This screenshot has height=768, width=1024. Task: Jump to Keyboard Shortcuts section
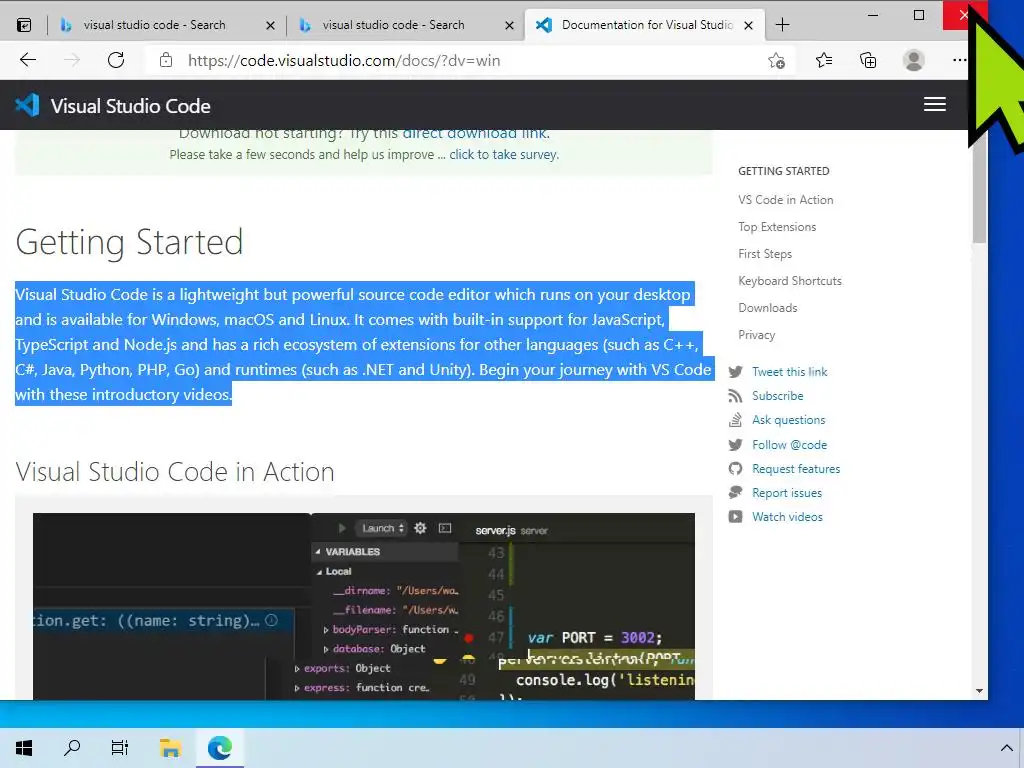tap(790, 281)
